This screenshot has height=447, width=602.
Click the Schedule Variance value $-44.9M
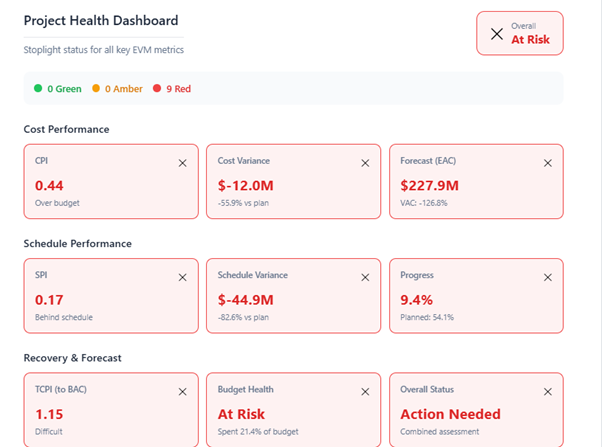point(245,300)
